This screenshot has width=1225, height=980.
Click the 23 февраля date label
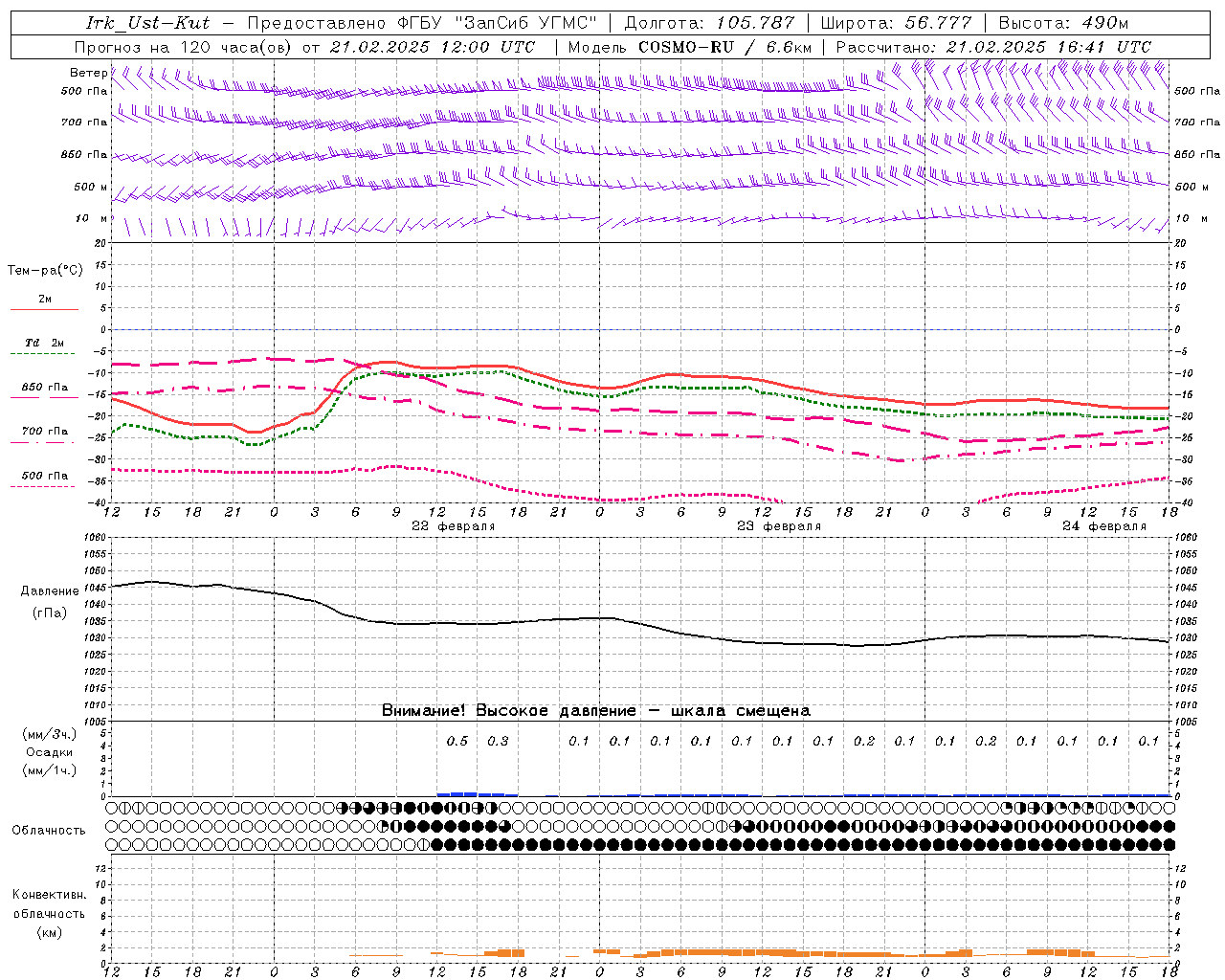[x=779, y=526]
